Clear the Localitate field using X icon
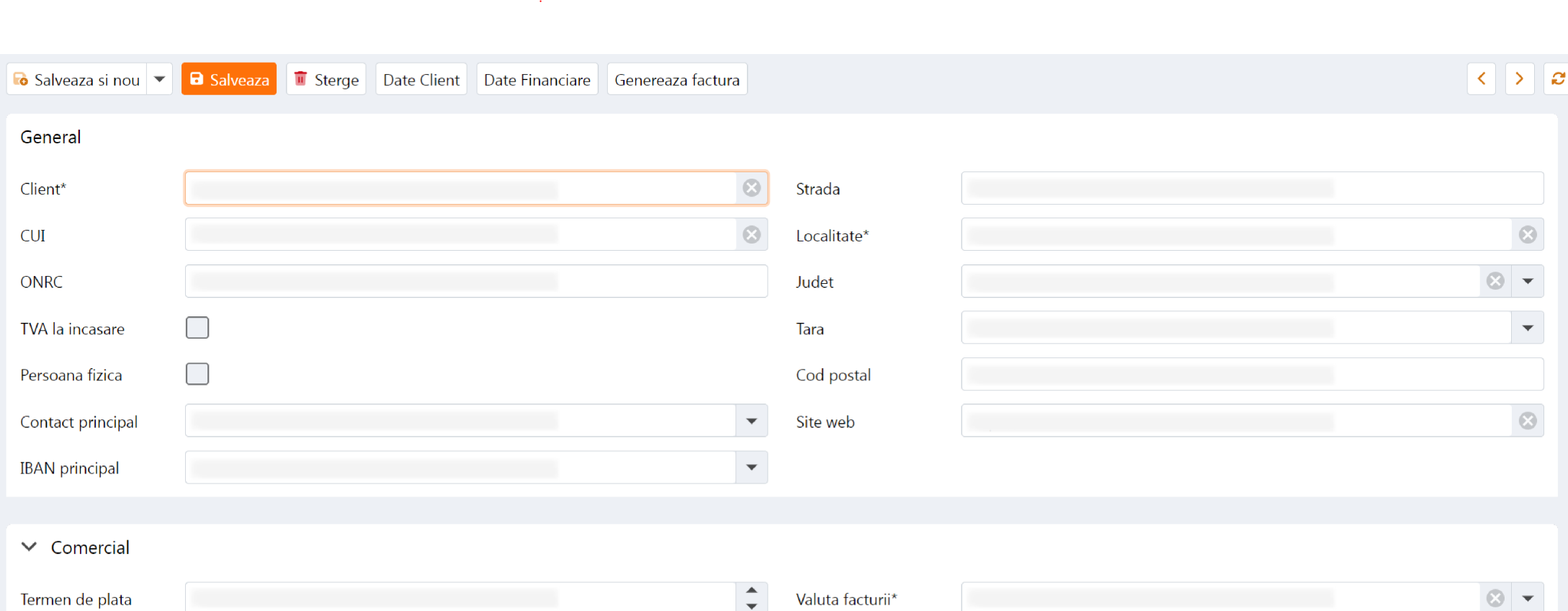Screen dimensions: 1568x611 [1527, 235]
